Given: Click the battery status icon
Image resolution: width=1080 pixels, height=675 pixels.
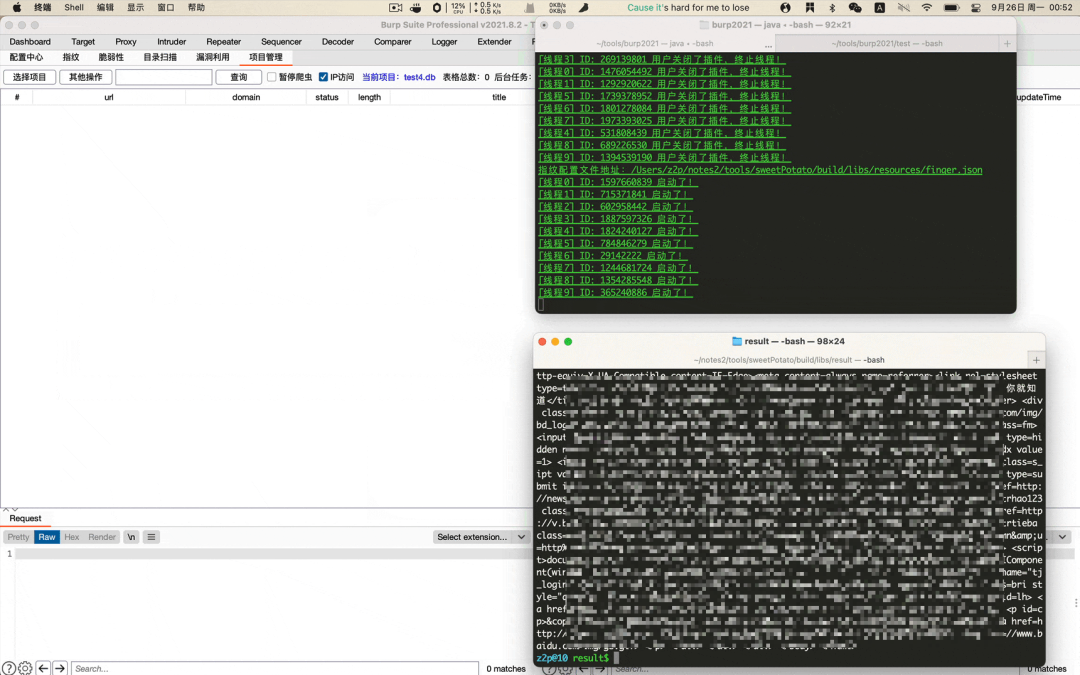Looking at the screenshot, I should 951,8.
